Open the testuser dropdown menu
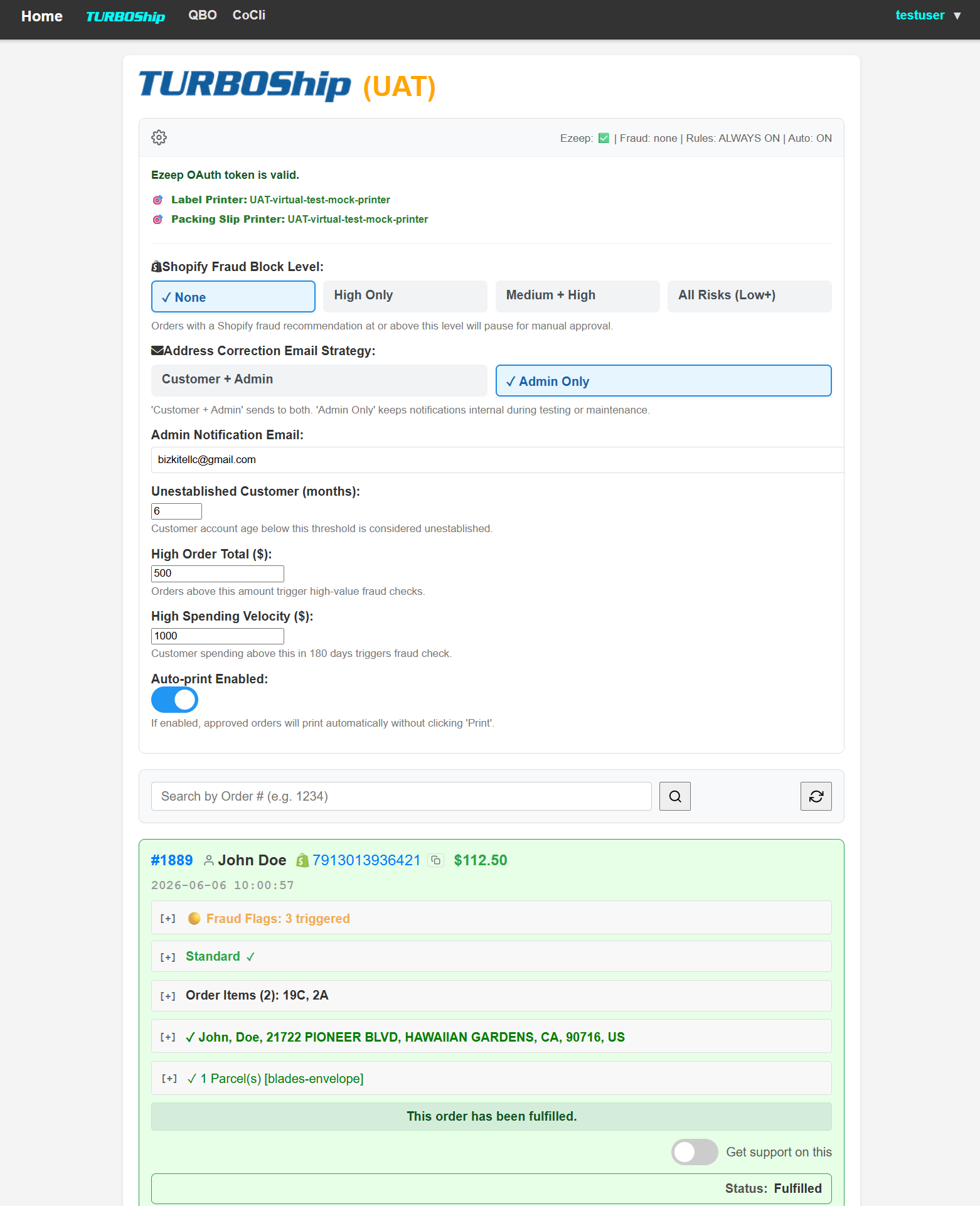The width and height of the screenshot is (980, 1206). tap(957, 16)
